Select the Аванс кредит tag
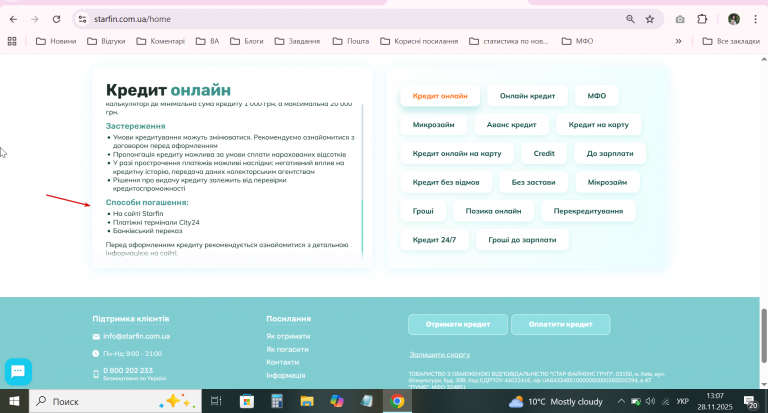Image resolution: width=768 pixels, height=413 pixels. 511,124
